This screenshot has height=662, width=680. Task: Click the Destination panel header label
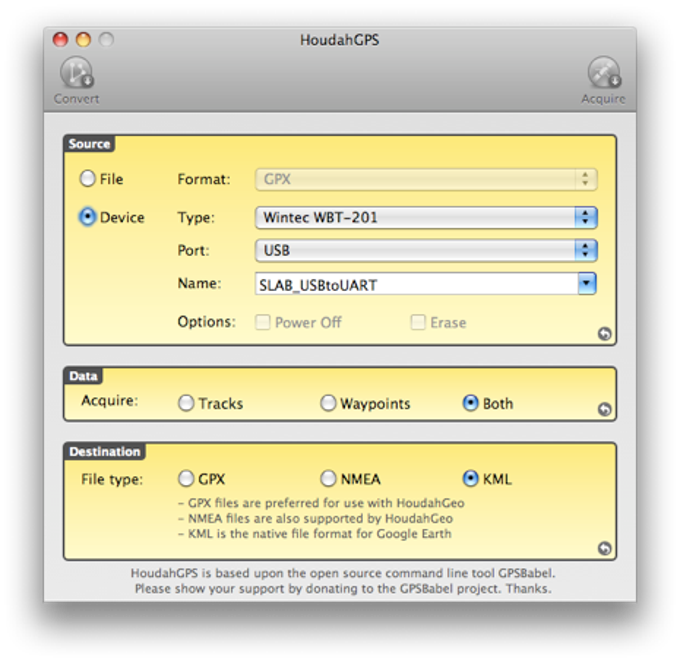tap(105, 452)
